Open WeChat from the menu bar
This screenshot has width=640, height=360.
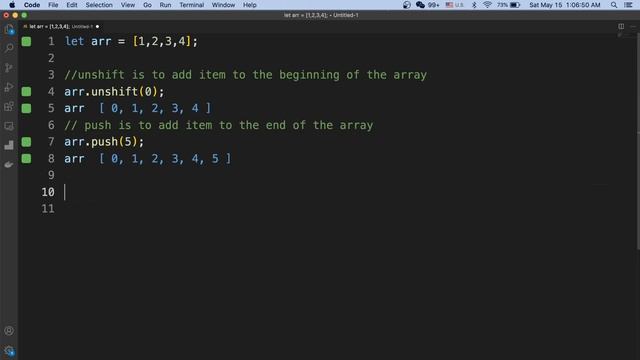pos(420,5)
